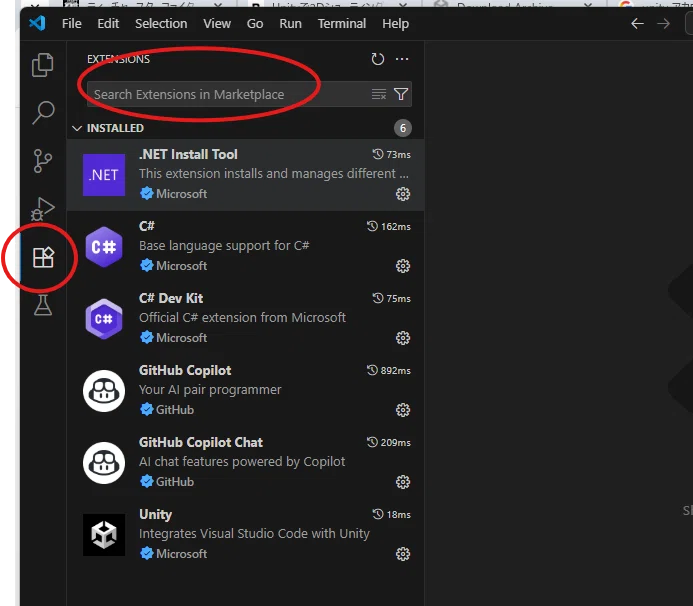Image resolution: width=693 pixels, height=606 pixels.
Task: Select the .NET Install Tool extension title
Action: coord(188,154)
